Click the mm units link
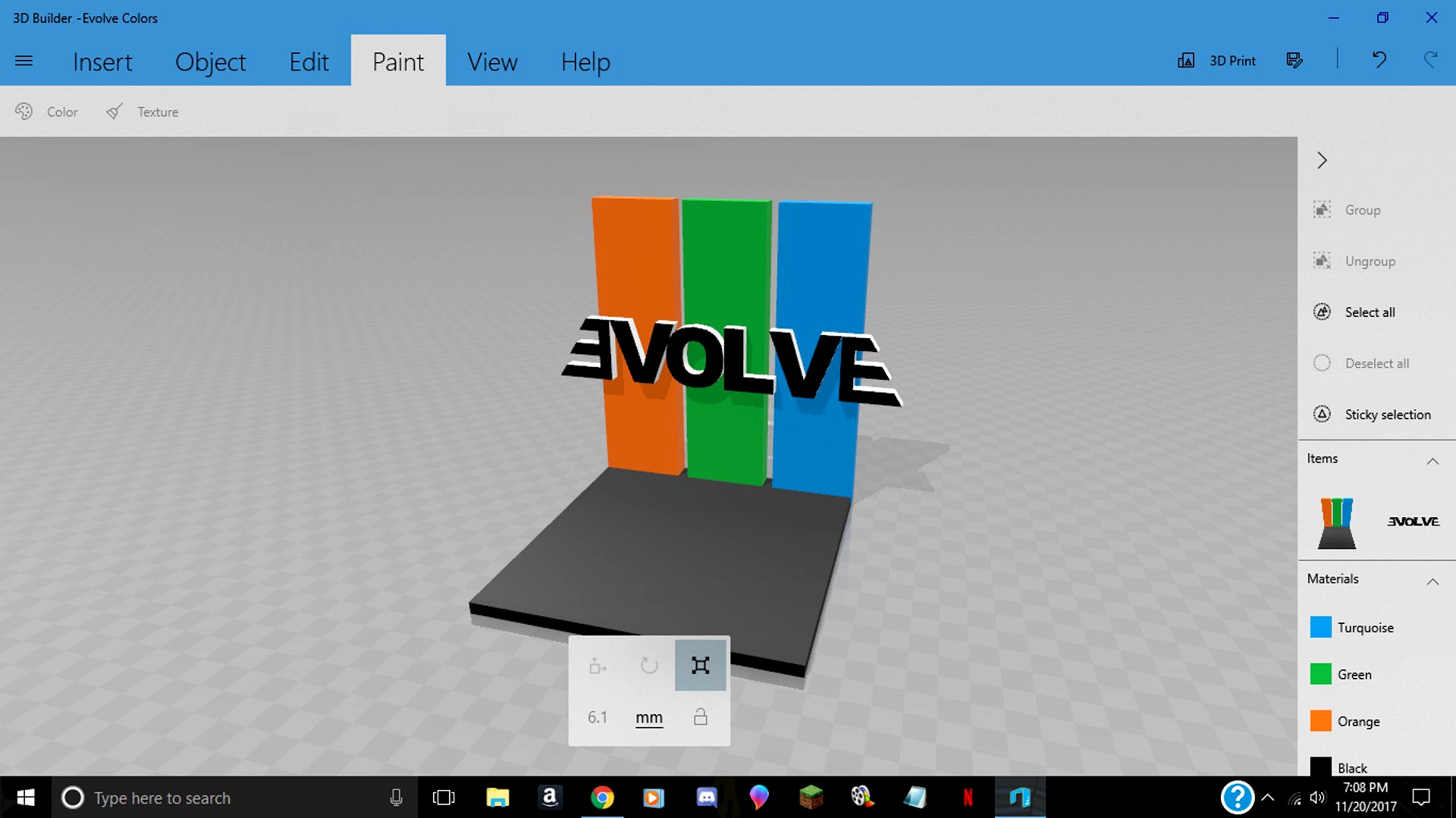This screenshot has height=818, width=1456. click(648, 717)
